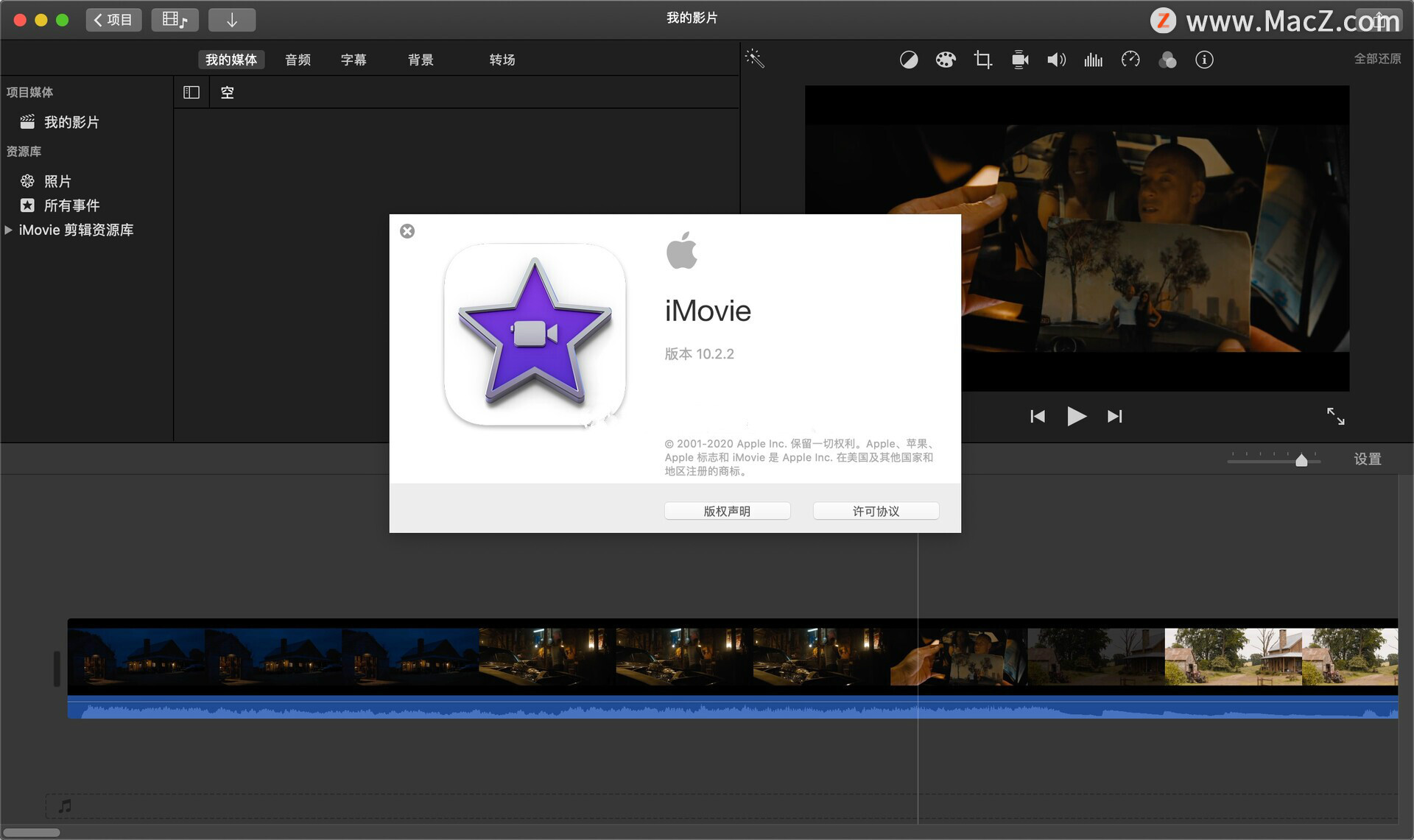Switch to 转场 tab
The image size is (1414, 840).
point(502,60)
